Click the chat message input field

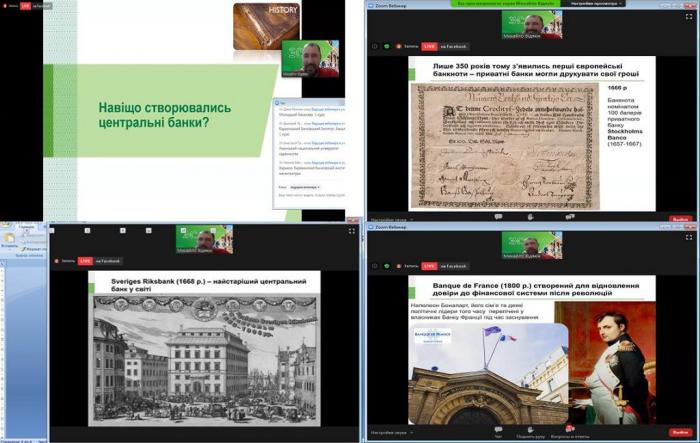pos(310,198)
